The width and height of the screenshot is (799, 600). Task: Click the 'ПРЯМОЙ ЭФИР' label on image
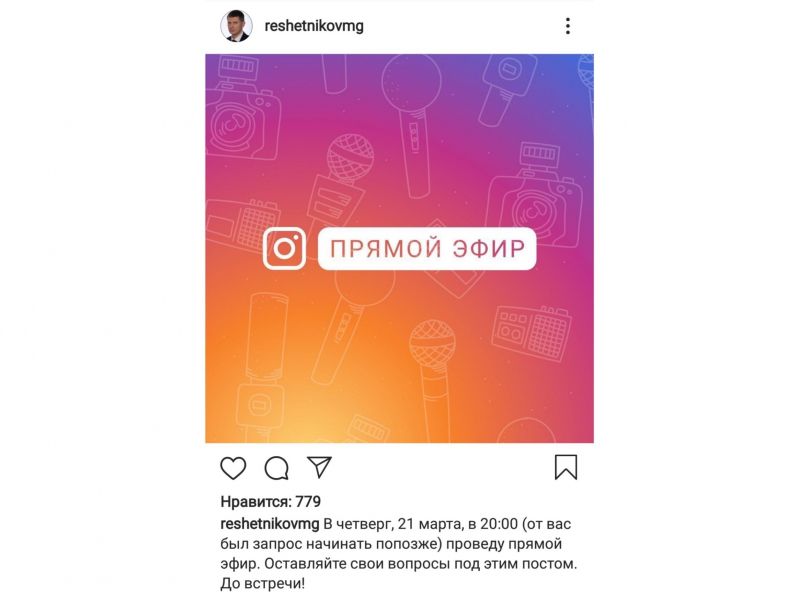coord(427,249)
